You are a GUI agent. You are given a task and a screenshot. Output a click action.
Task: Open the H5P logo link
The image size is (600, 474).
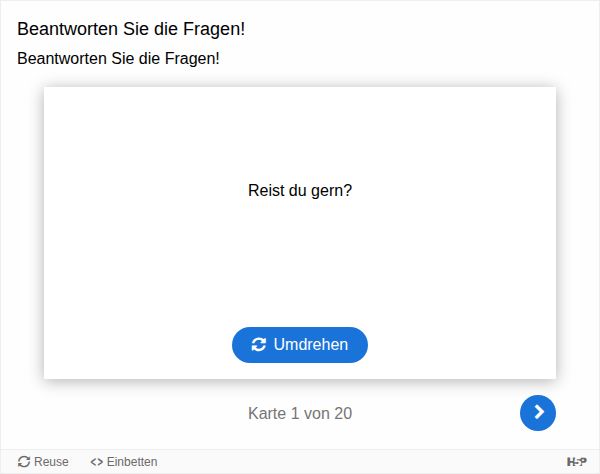(577, 462)
